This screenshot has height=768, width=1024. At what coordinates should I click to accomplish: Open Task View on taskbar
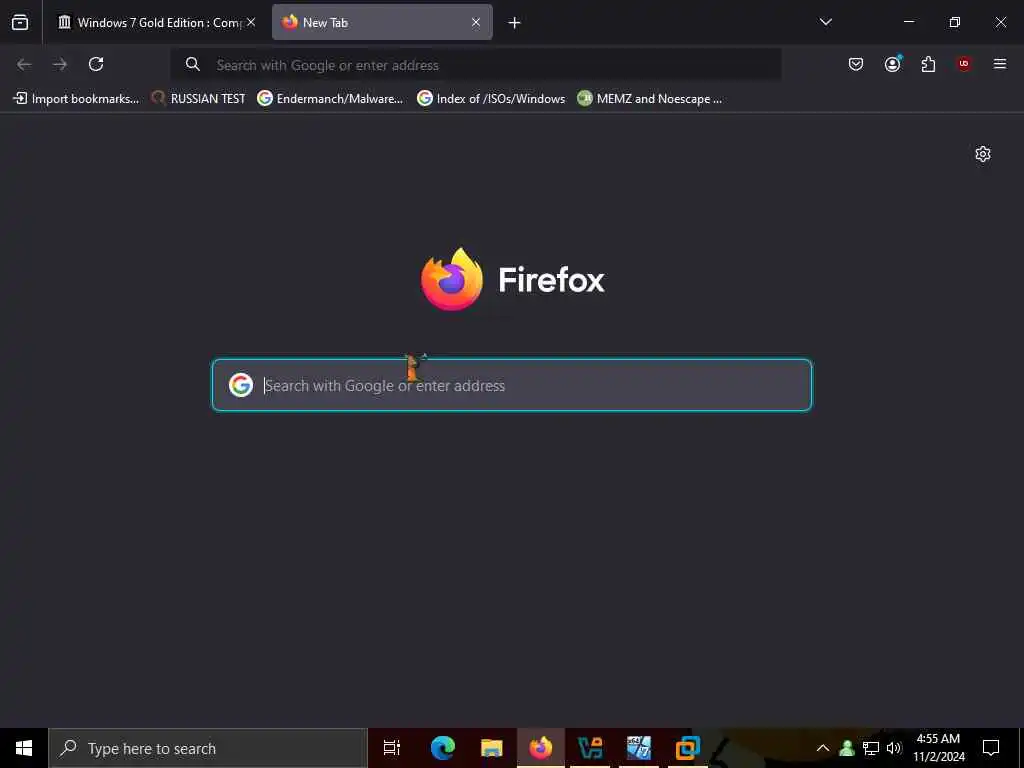click(x=391, y=748)
